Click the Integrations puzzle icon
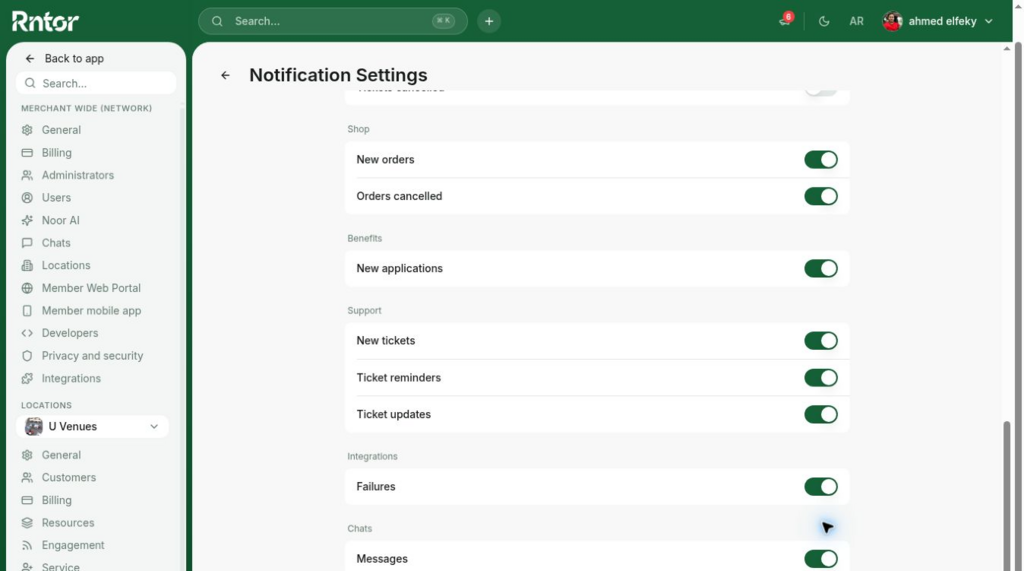1024x571 pixels. 27,378
